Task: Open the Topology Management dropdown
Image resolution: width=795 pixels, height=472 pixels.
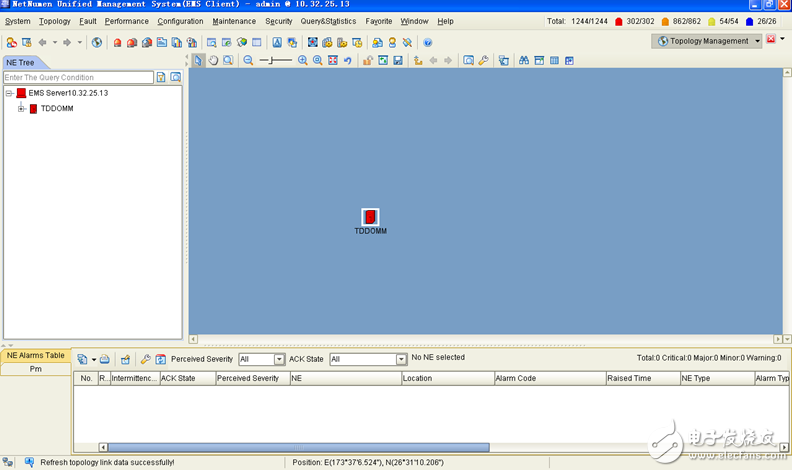Action: 757,41
